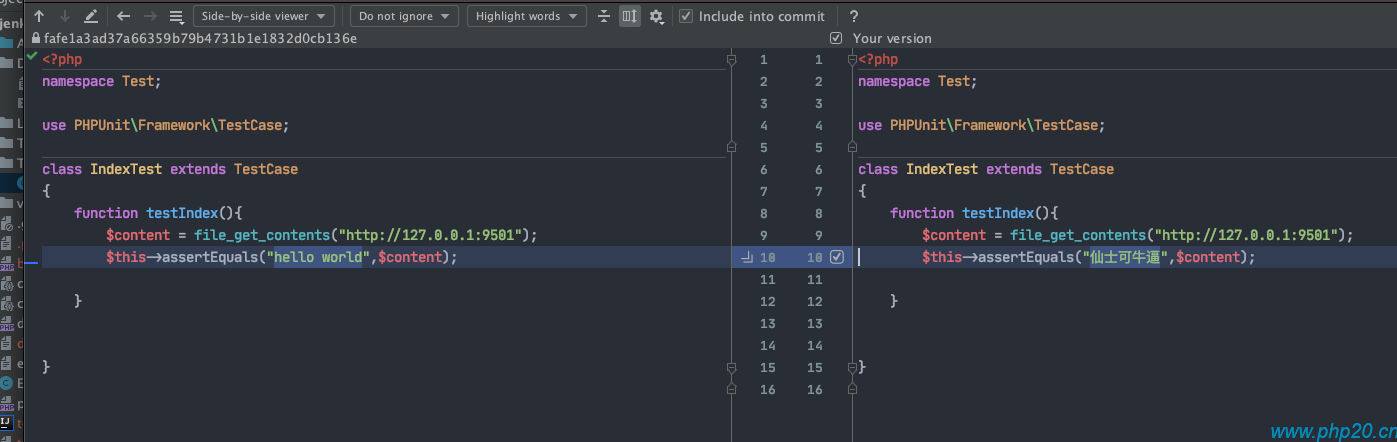Open the 'Do not ignore' whitespace dropdown
The width and height of the screenshot is (1397, 442).
(404, 16)
